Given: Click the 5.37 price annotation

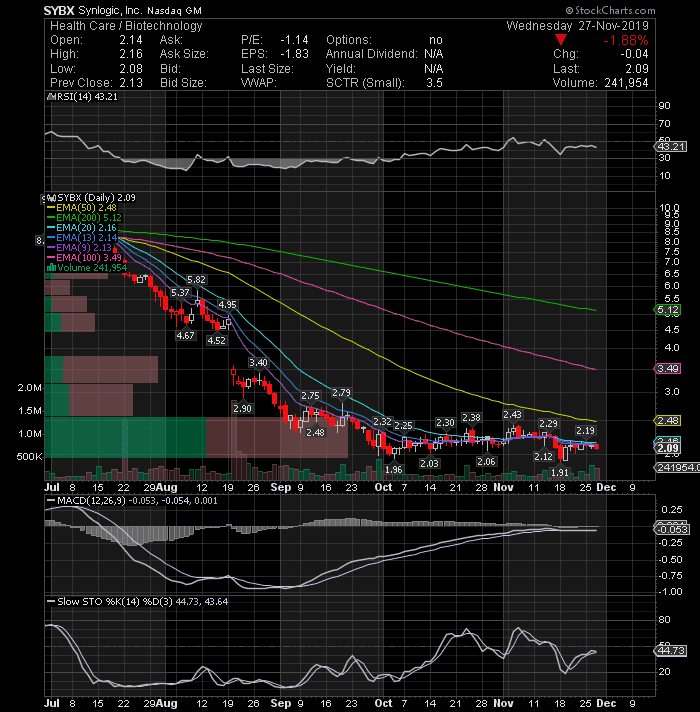Looking at the screenshot, I should [x=180, y=293].
